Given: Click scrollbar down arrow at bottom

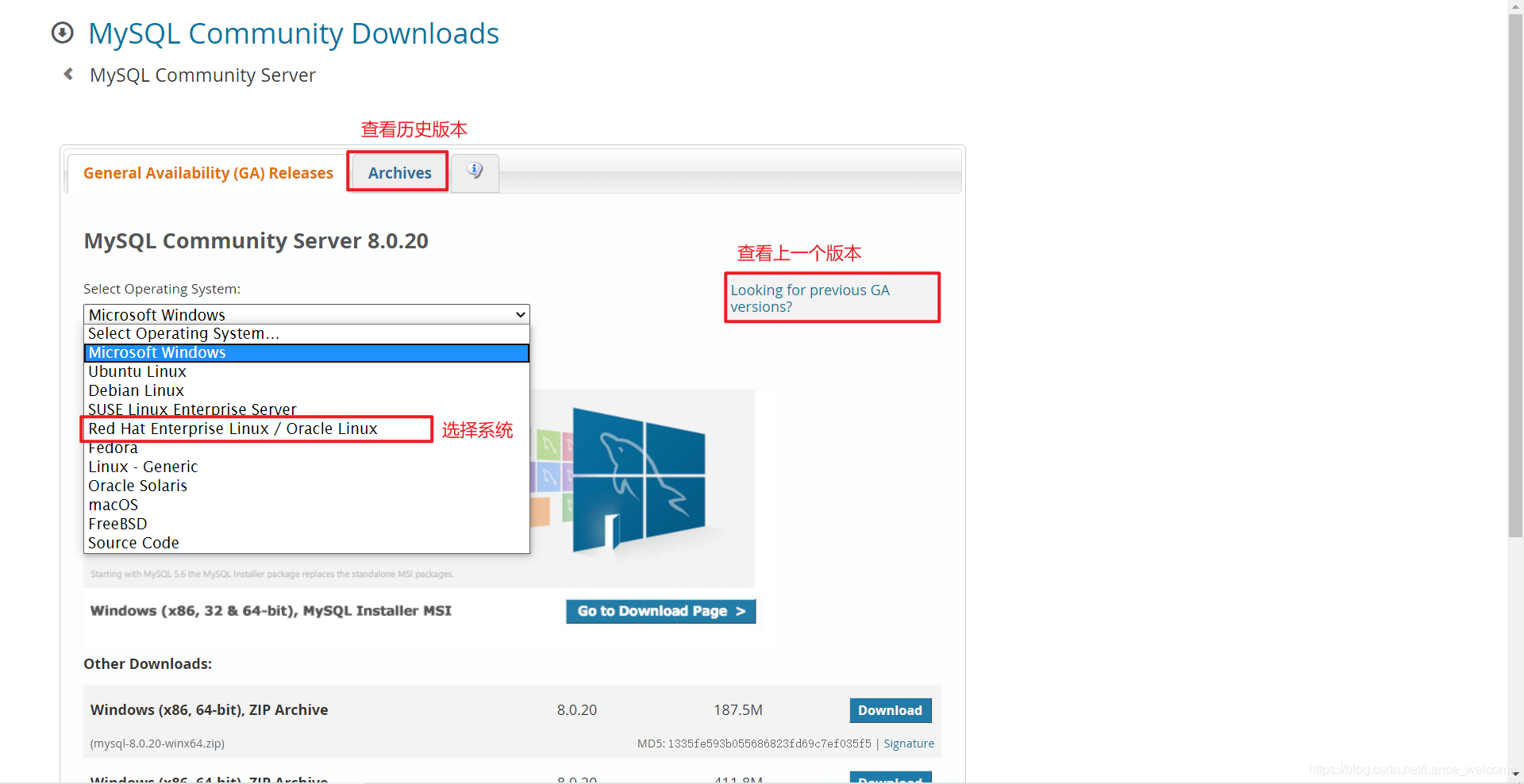Looking at the screenshot, I should tap(1515, 774).
